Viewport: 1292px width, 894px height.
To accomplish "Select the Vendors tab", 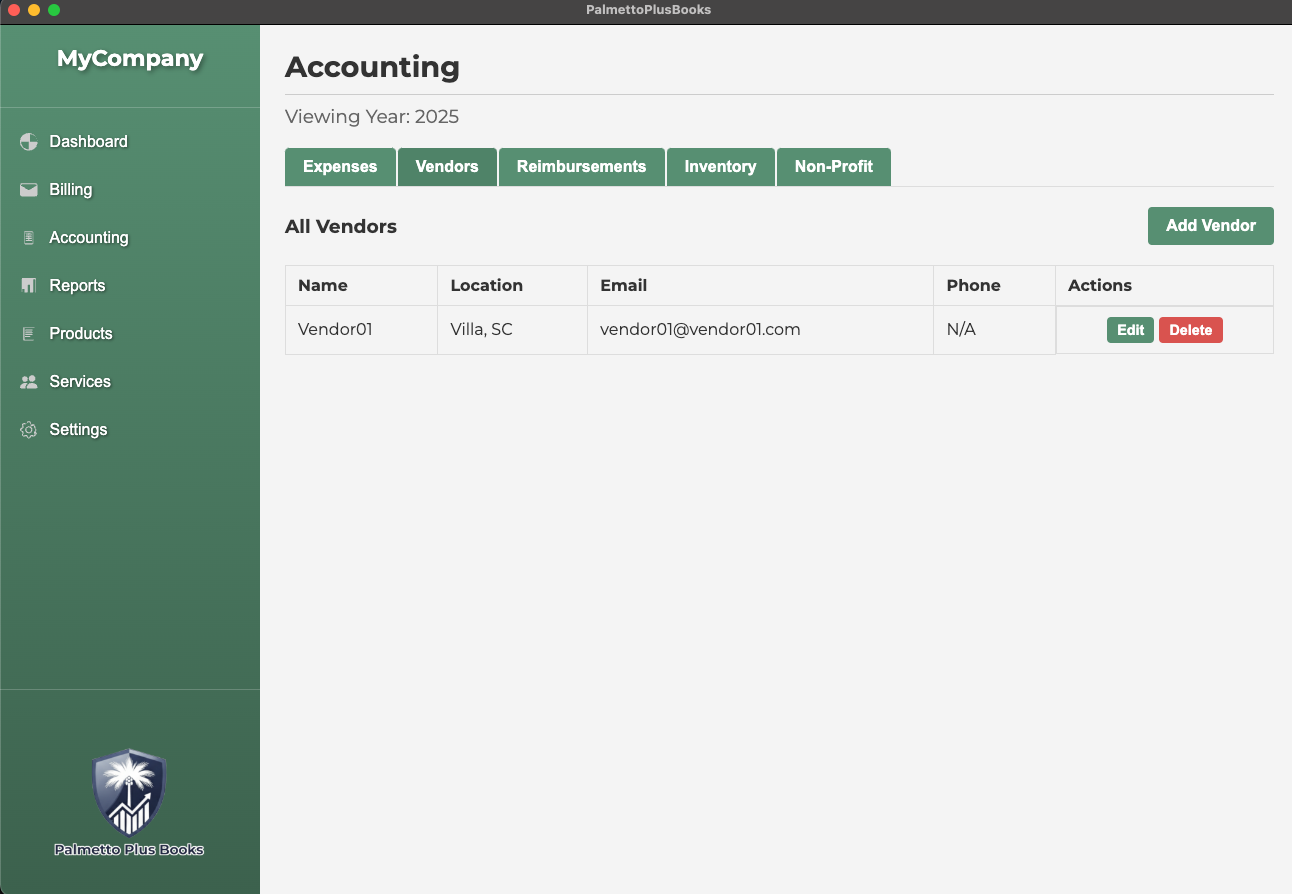I will click(x=447, y=167).
